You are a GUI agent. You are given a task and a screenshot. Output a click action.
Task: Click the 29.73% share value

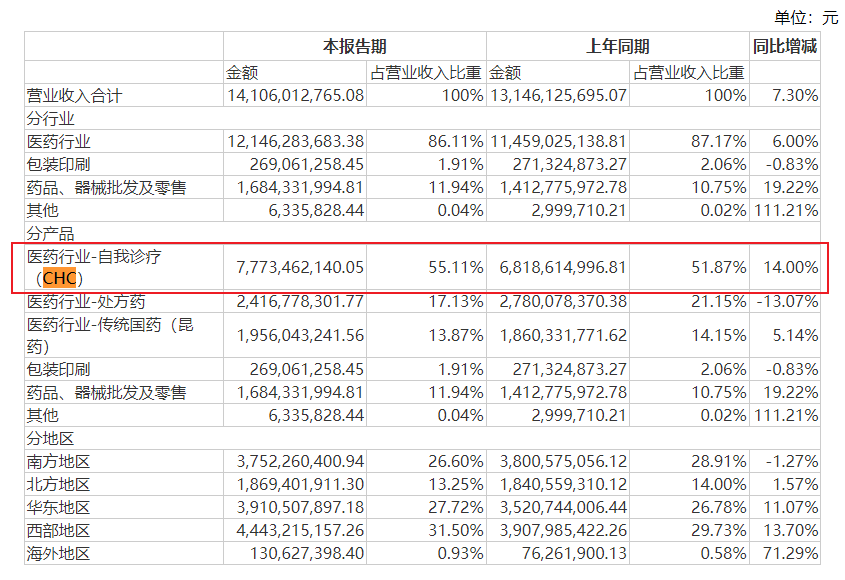[x=719, y=530]
